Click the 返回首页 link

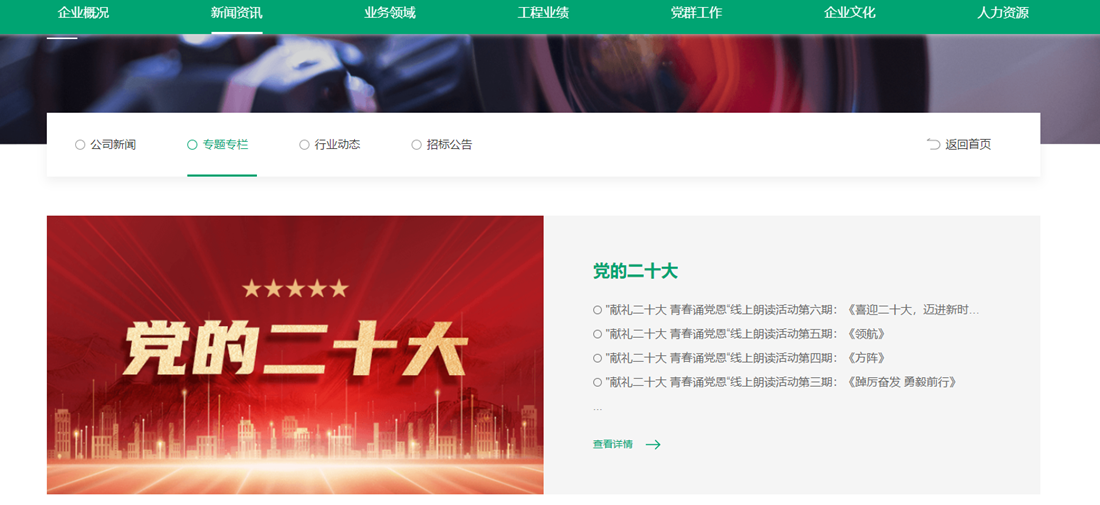click(x=968, y=144)
